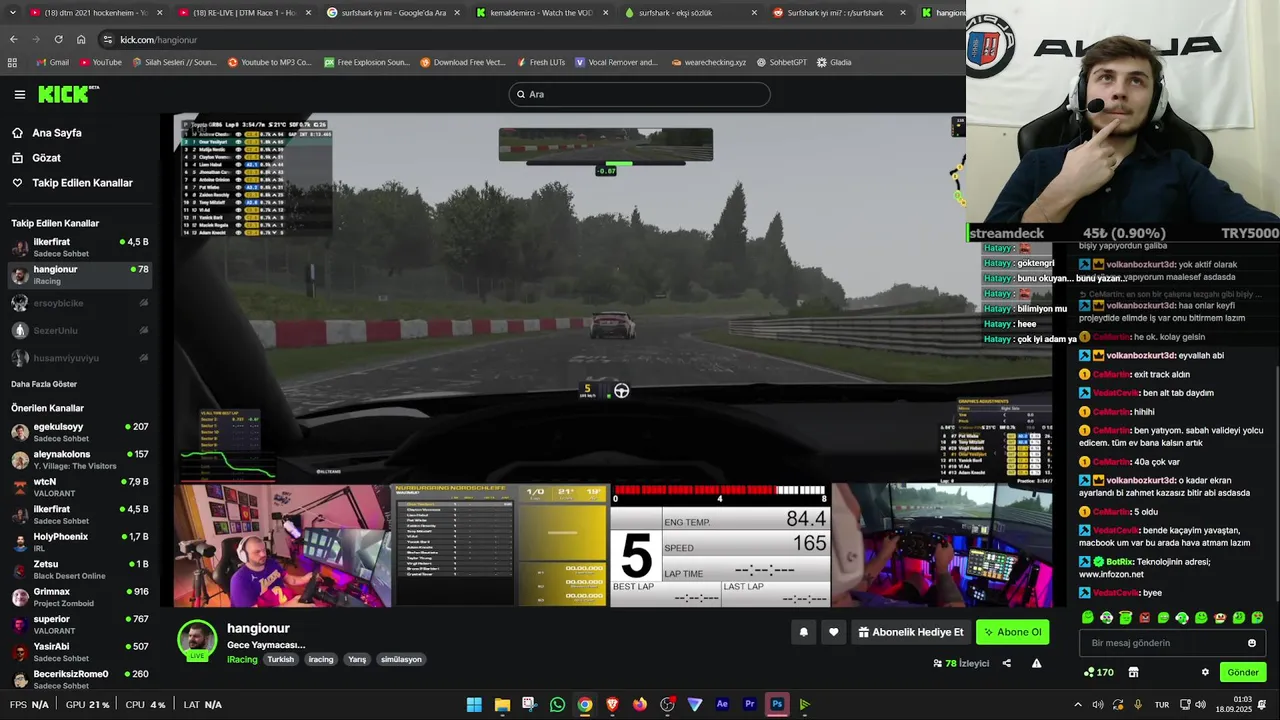The width and height of the screenshot is (1280, 720).
Task: Open File Explorer from taskbar
Action: tap(502, 704)
